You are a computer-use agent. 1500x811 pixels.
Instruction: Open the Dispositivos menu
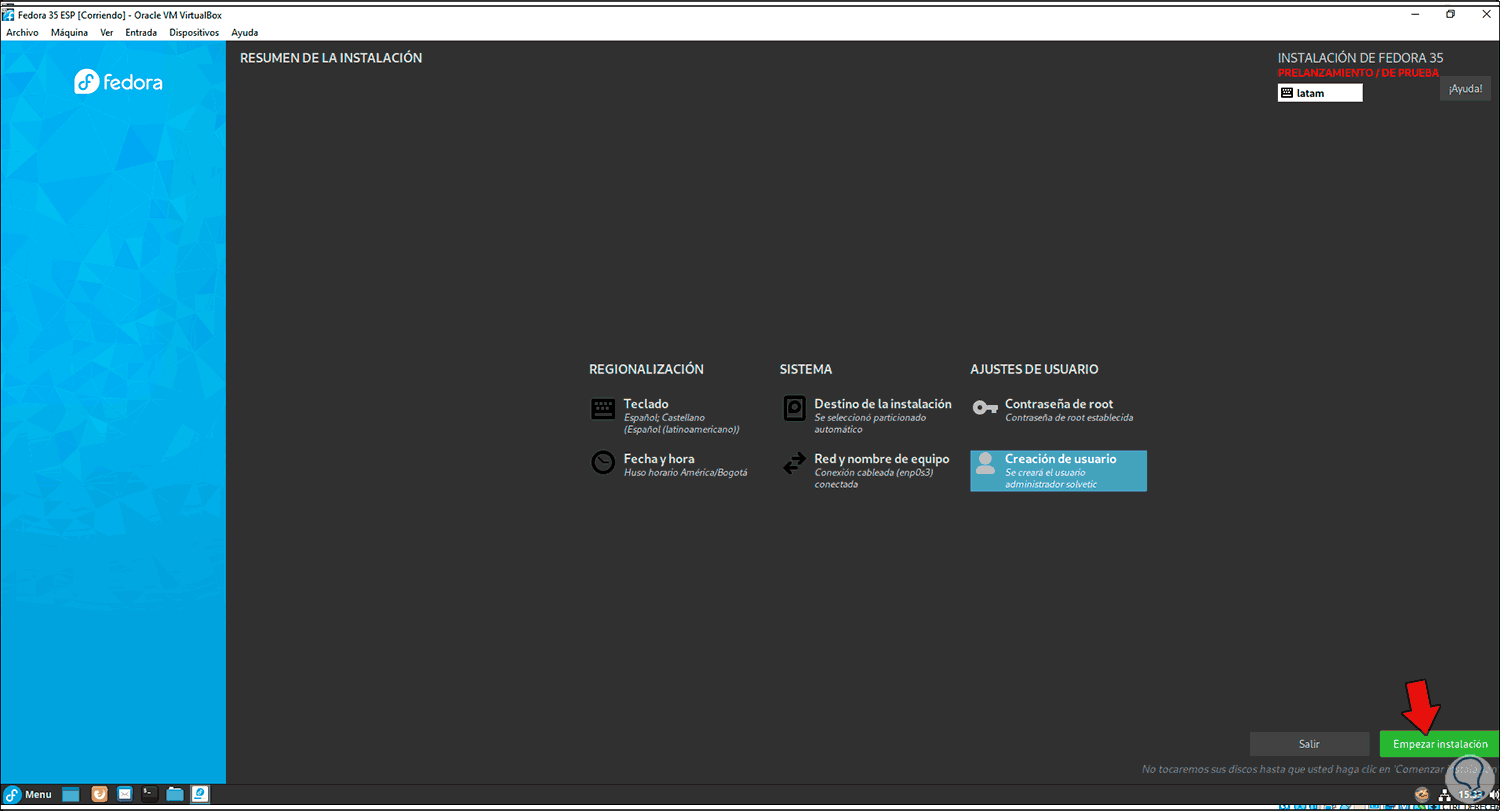pyautogui.click(x=194, y=32)
